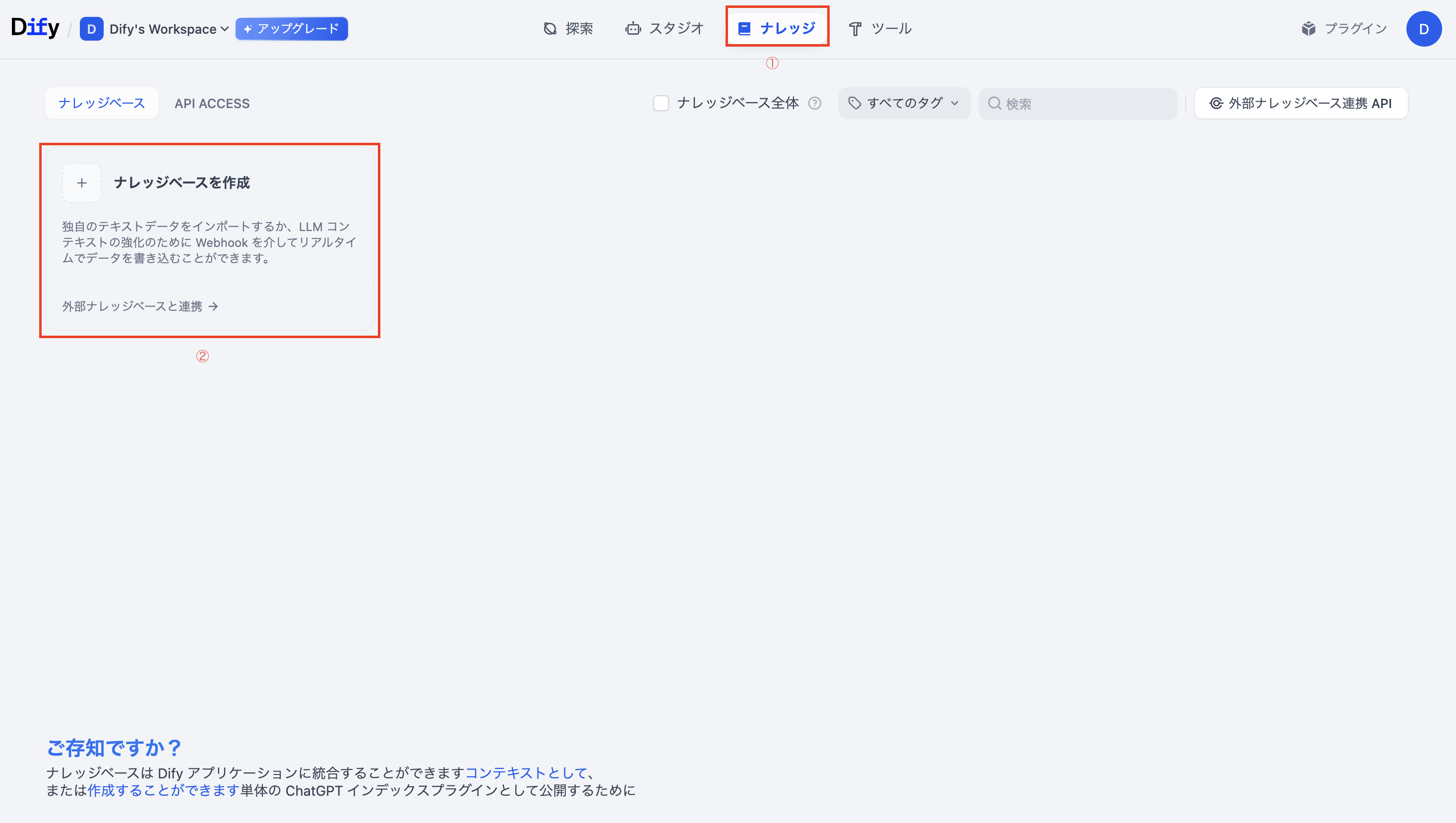The width and height of the screenshot is (1456, 823).
Task: Open the スタジオ navigation item
Action: tap(664, 28)
